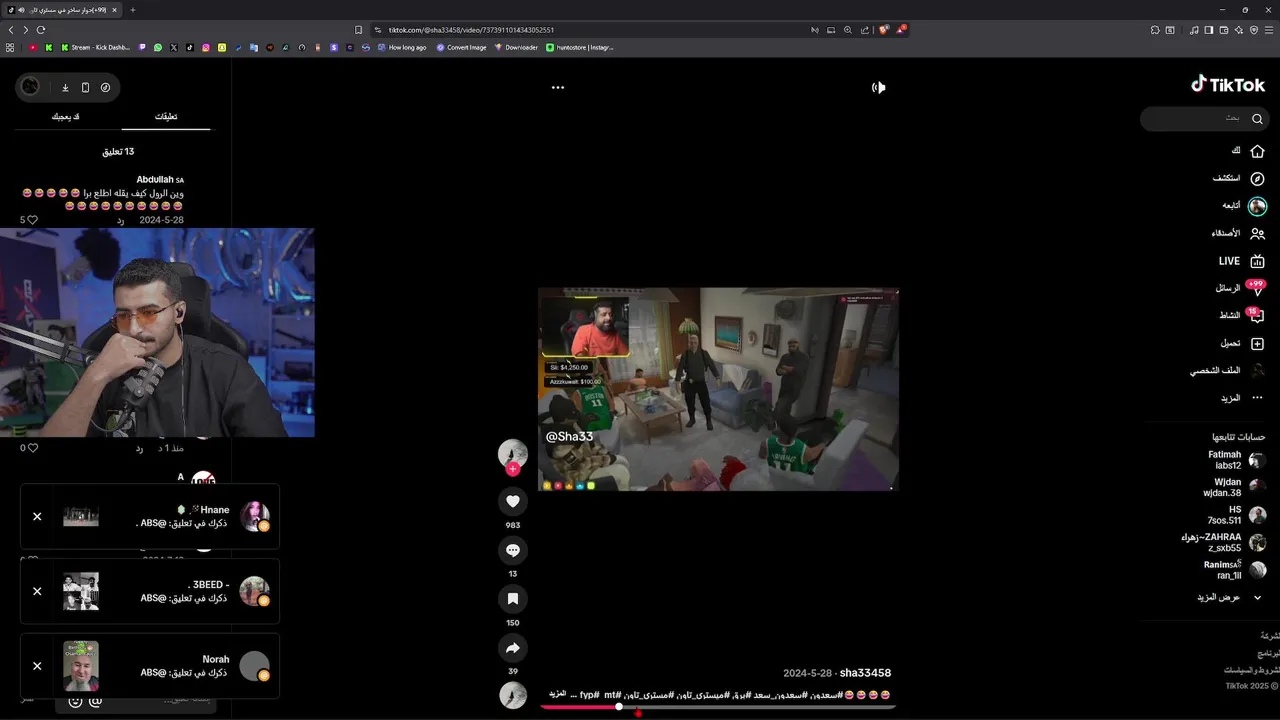Open the 'Stream - Kick Dashboard' bookmark
Viewport: 1280px width, 720px height.
pos(95,47)
